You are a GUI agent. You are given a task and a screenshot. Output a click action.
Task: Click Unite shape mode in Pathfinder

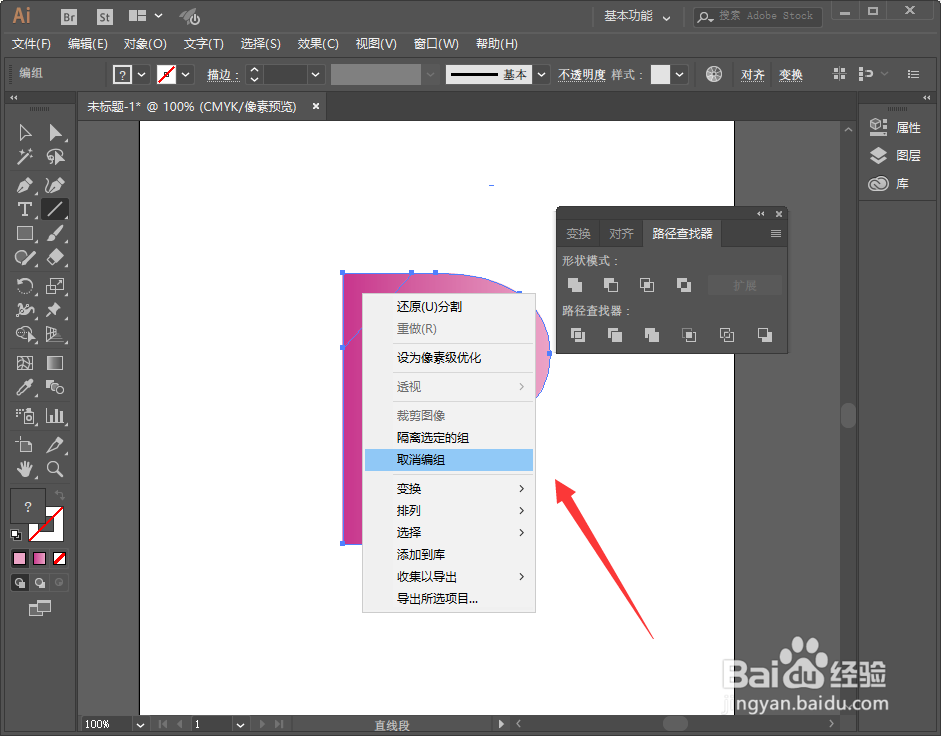pyautogui.click(x=575, y=285)
